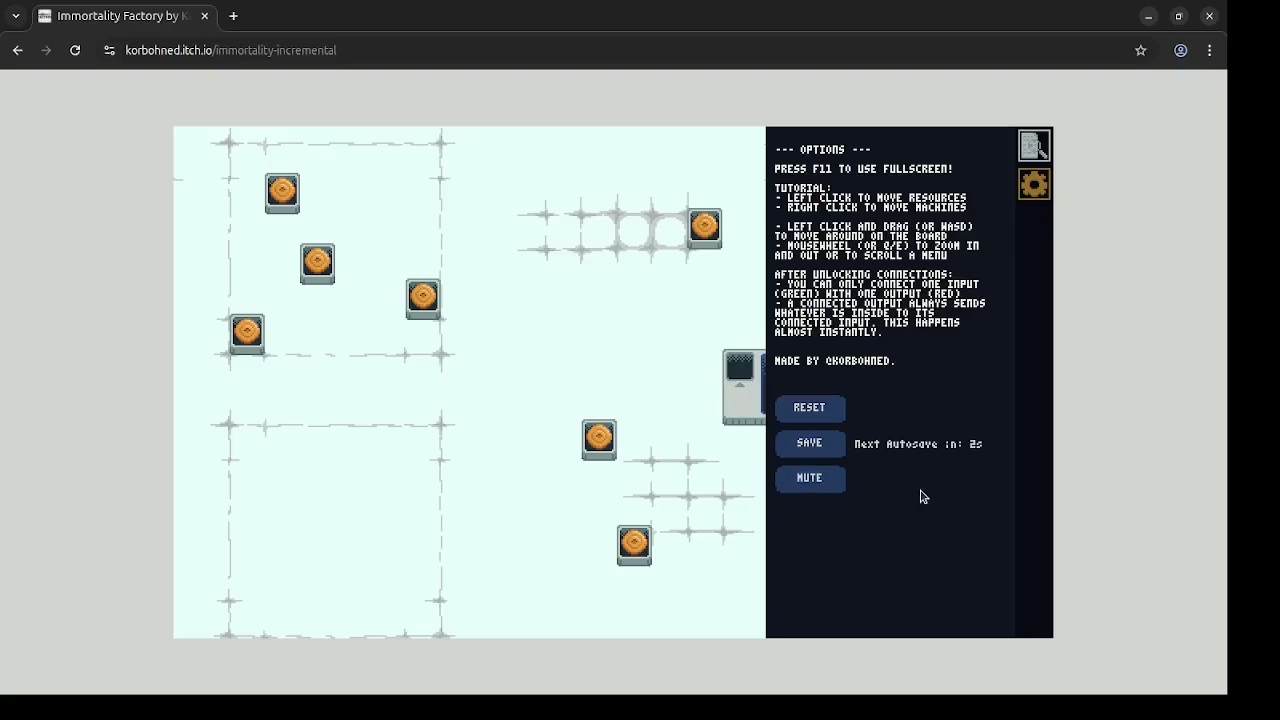Click the orange gear options icon
This screenshot has height=720, width=1280.
[x=1034, y=184]
